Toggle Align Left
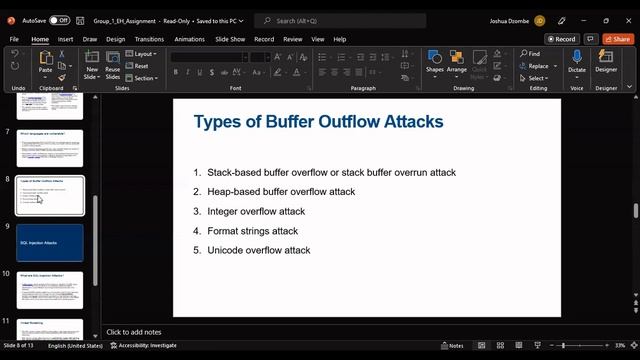Screen dimensions: 640x360 (x=322, y=72)
